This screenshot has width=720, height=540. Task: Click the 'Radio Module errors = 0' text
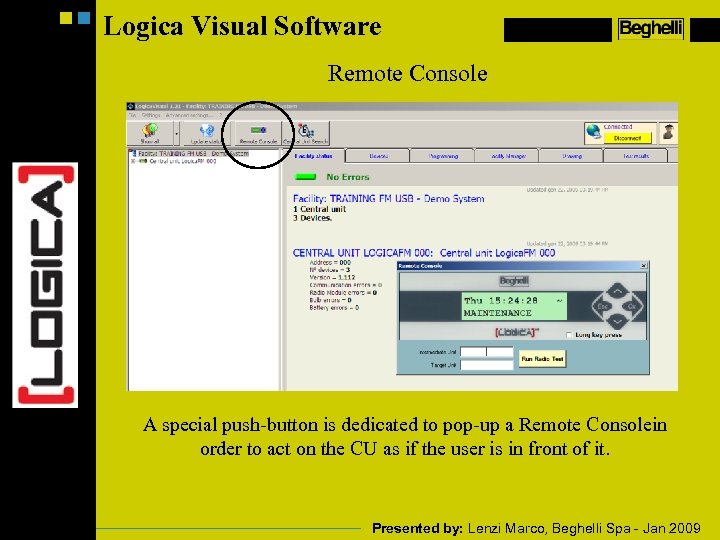pyautogui.click(x=343, y=292)
